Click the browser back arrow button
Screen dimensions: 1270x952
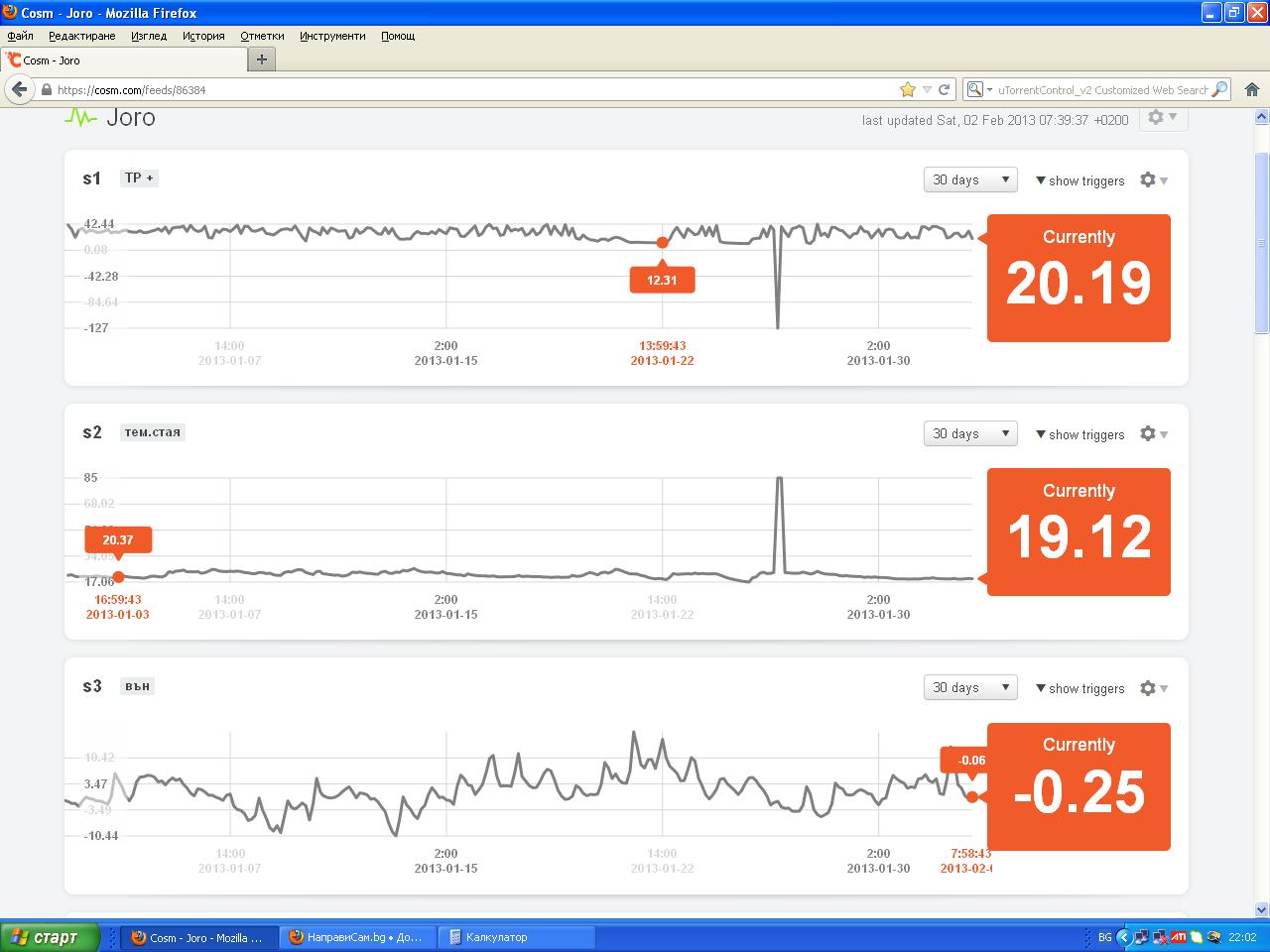coord(19,89)
